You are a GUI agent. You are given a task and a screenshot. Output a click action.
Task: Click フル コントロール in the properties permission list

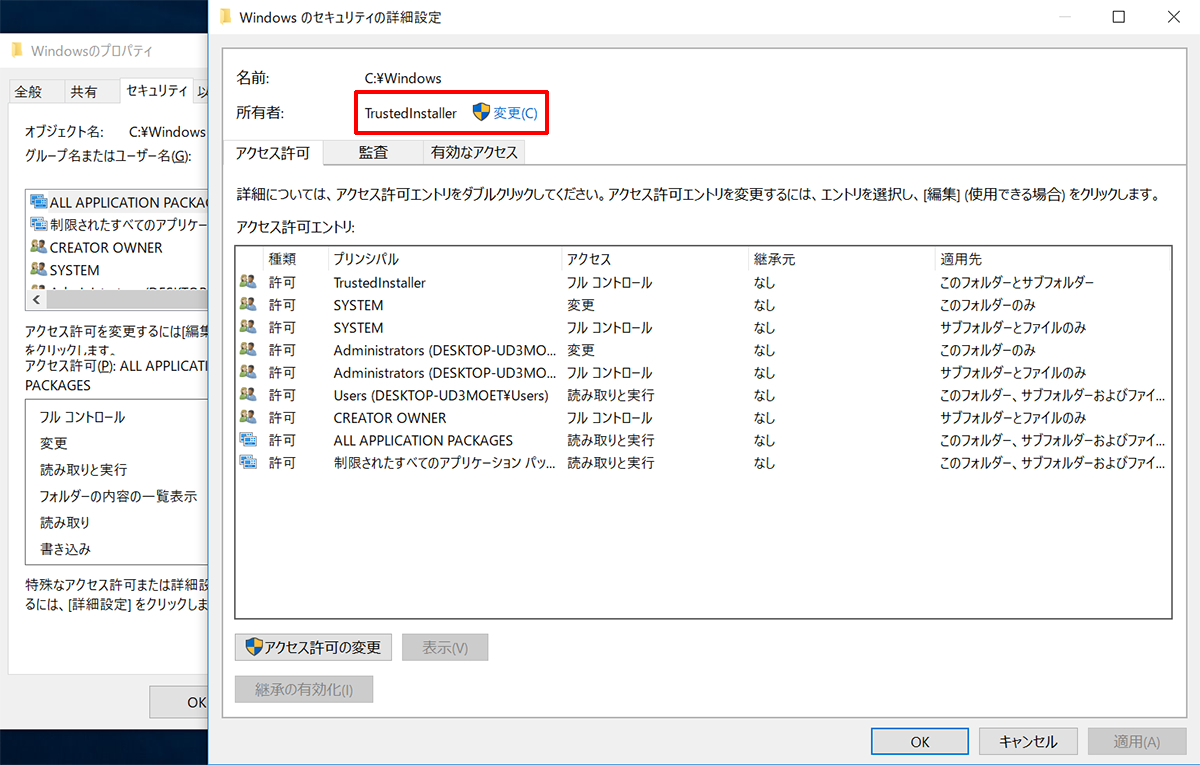pyautogui.click(x=83, y=417)
